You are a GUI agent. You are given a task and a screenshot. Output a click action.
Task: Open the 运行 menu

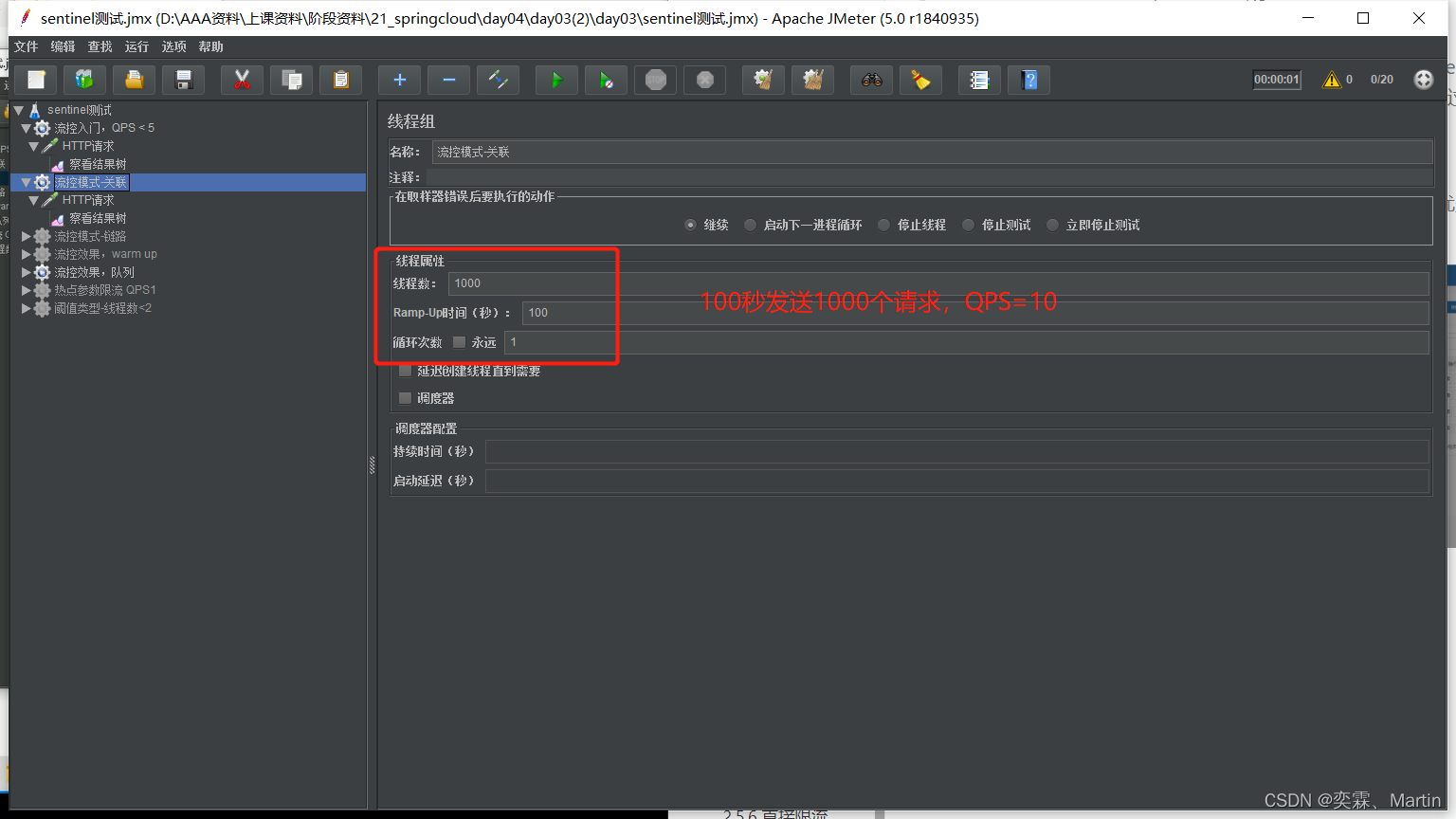pos(136,46)
